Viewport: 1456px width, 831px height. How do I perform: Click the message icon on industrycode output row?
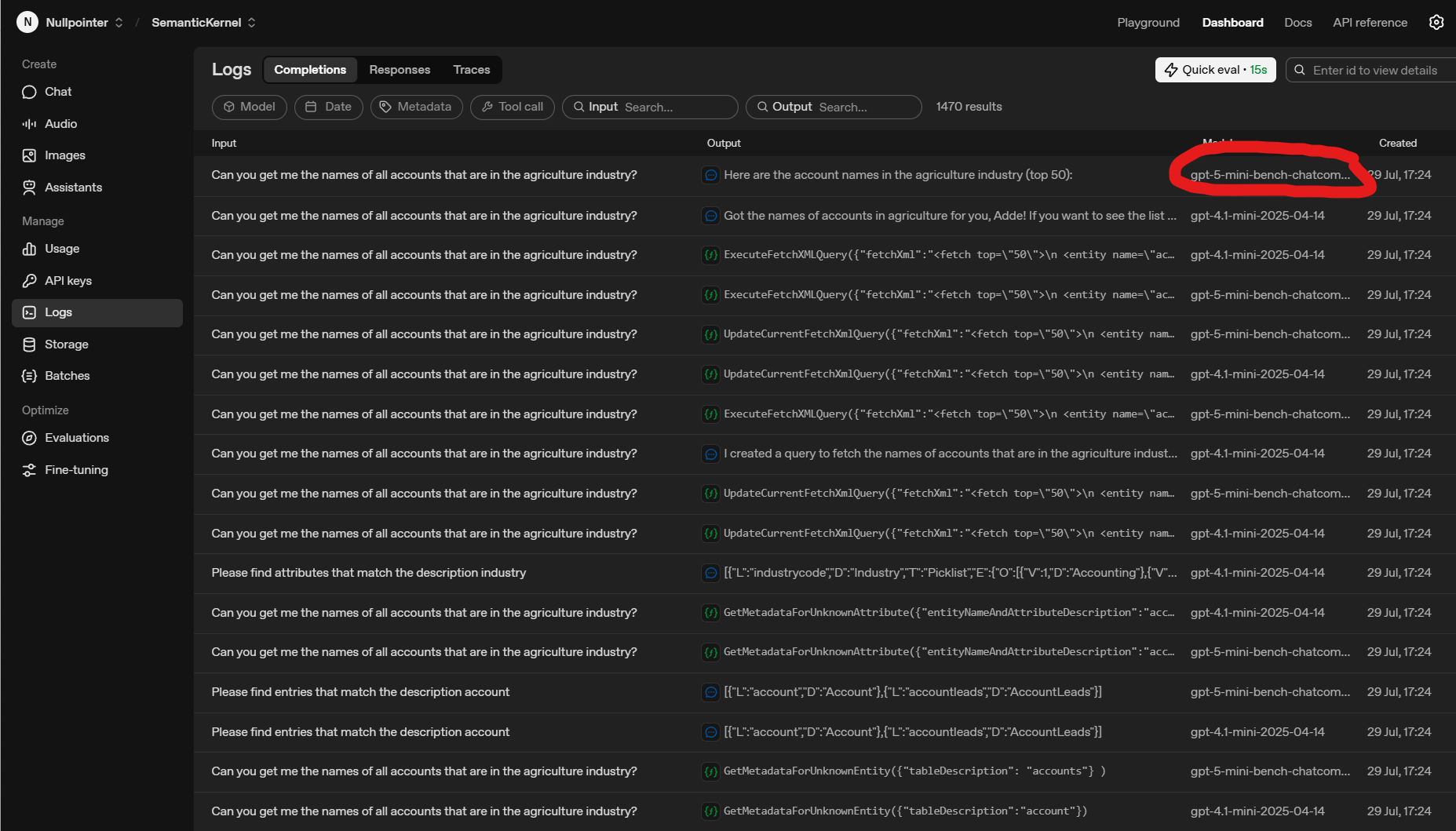click(x=710, y=573)
